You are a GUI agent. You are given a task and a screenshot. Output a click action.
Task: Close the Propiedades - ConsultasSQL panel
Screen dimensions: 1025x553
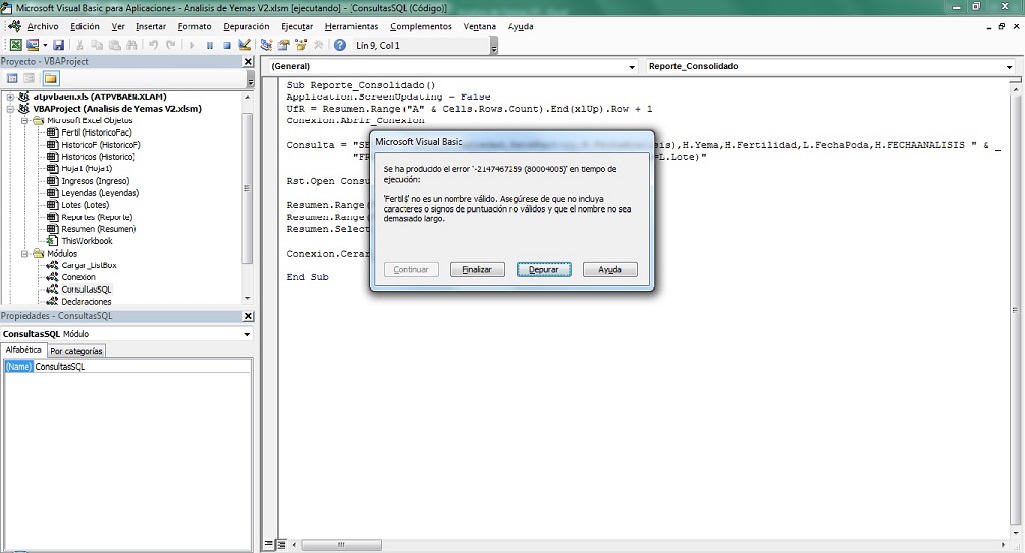pos(248,316)
